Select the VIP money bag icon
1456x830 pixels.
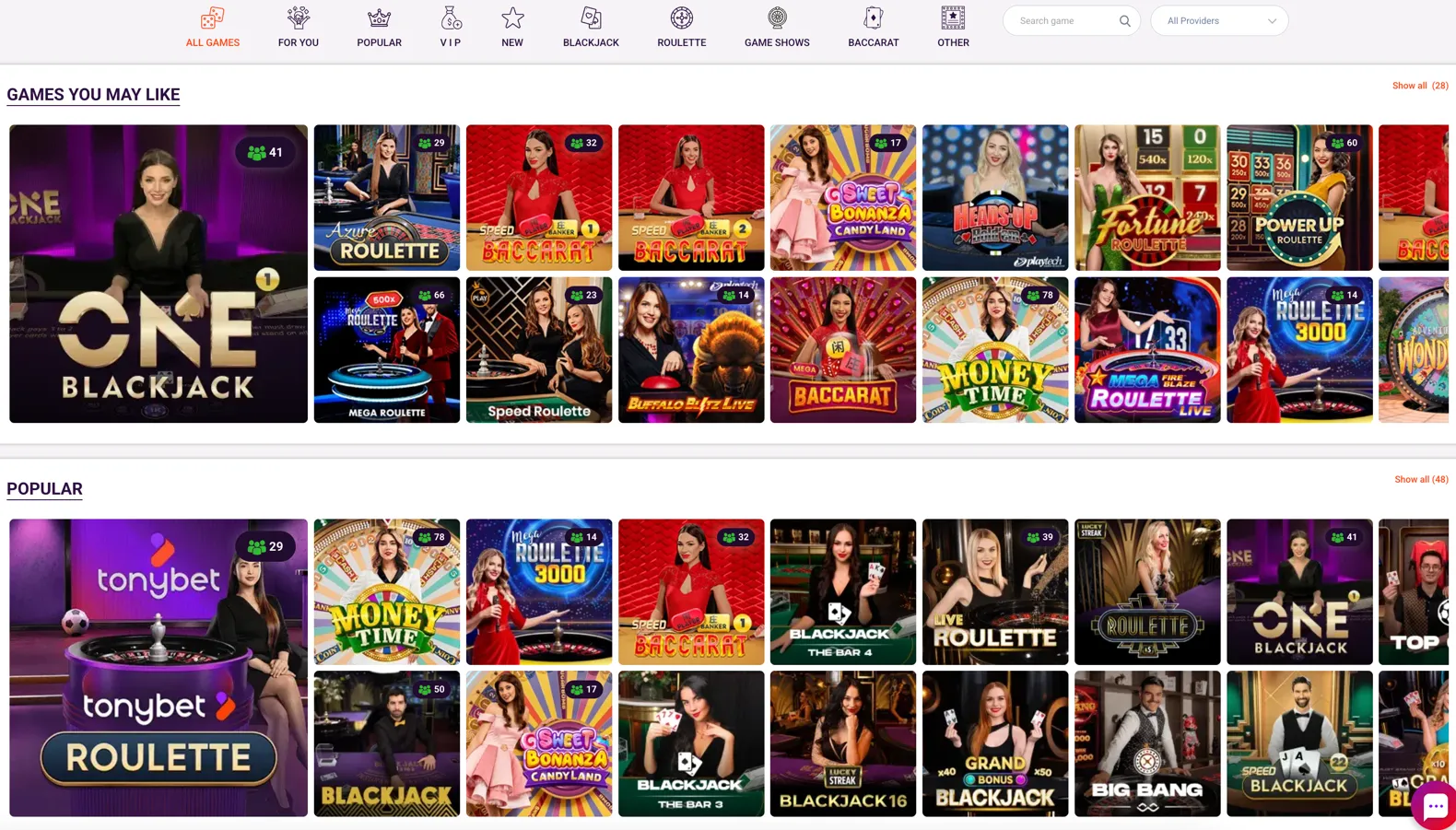coord(451,18)
